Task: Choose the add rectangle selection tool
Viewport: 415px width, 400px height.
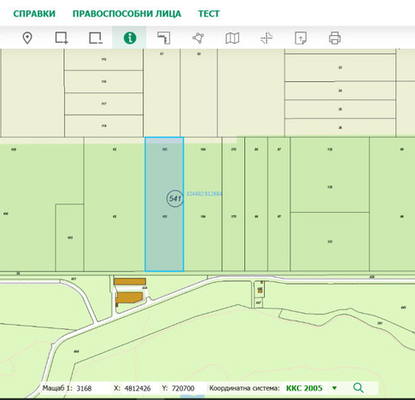Action: (61, 38)
